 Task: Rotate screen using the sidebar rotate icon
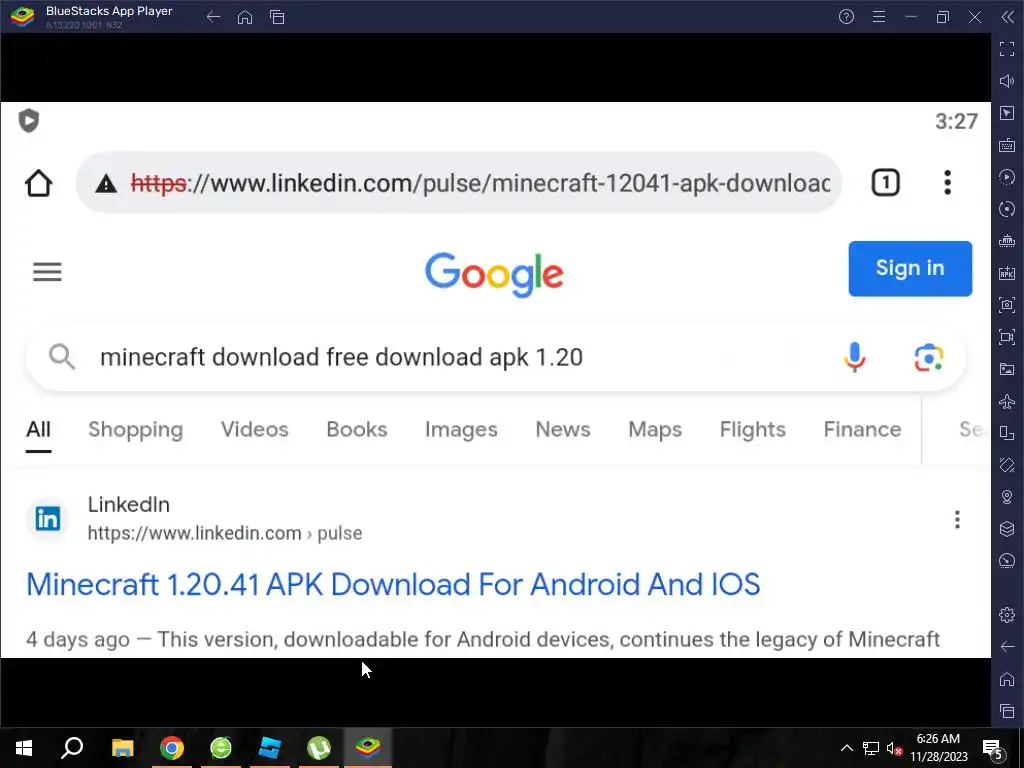click(1006, 465)
